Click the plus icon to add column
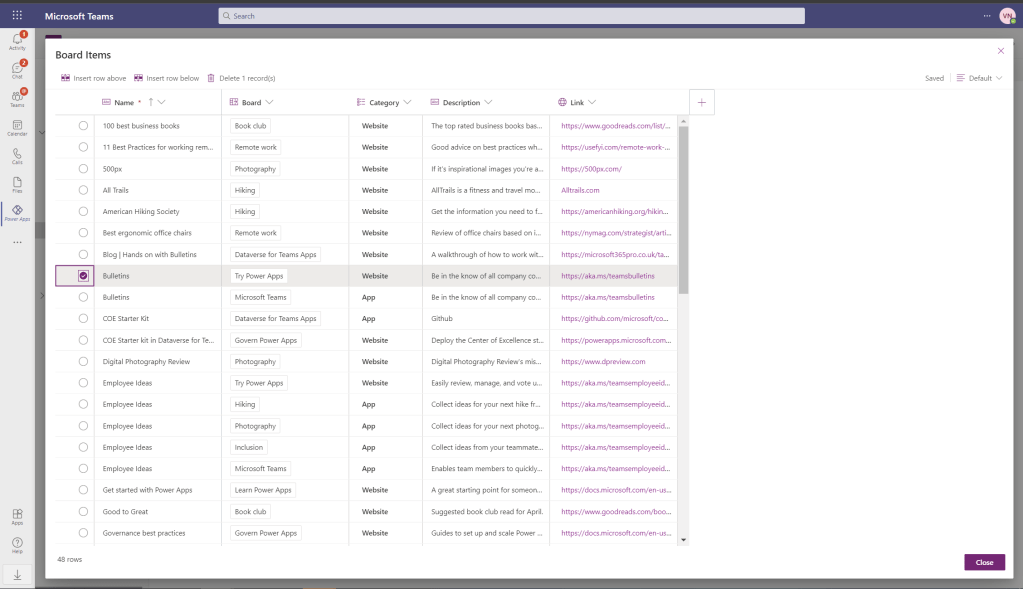Screen dimensions: 1023x589 (x=701, y=102)
